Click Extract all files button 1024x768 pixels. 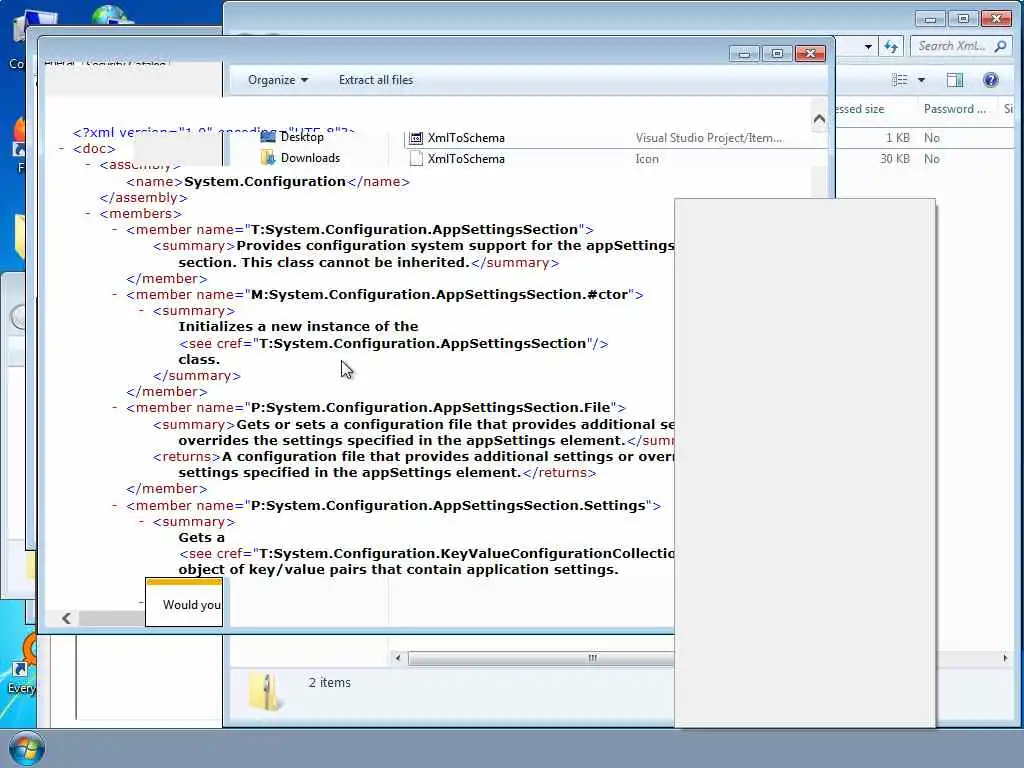(x=376, y=80)
